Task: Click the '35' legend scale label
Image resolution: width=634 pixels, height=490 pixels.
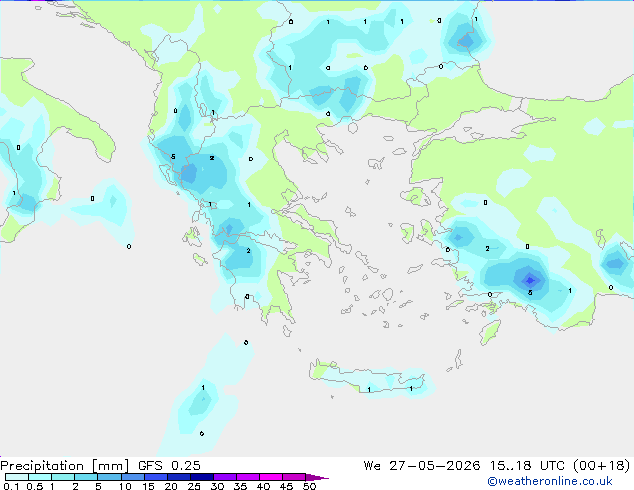Action: point(240,486)
